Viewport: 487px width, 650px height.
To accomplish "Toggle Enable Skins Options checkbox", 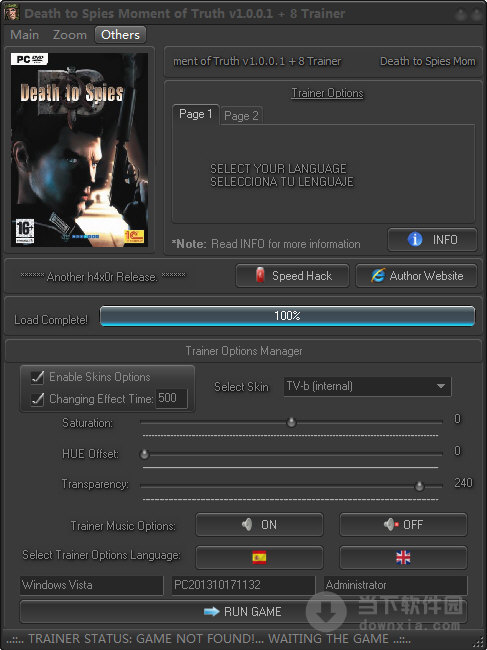I will [x=37, y=377].
